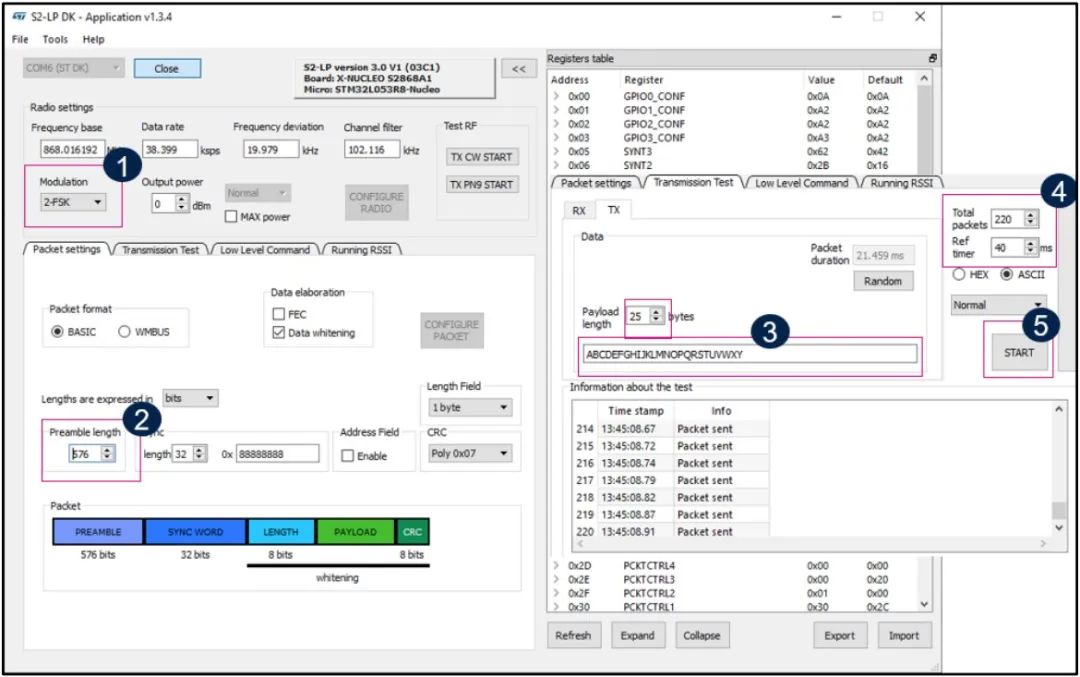Adjust the Payload length stepper
1080x677 pixels.
pos(656,315)
